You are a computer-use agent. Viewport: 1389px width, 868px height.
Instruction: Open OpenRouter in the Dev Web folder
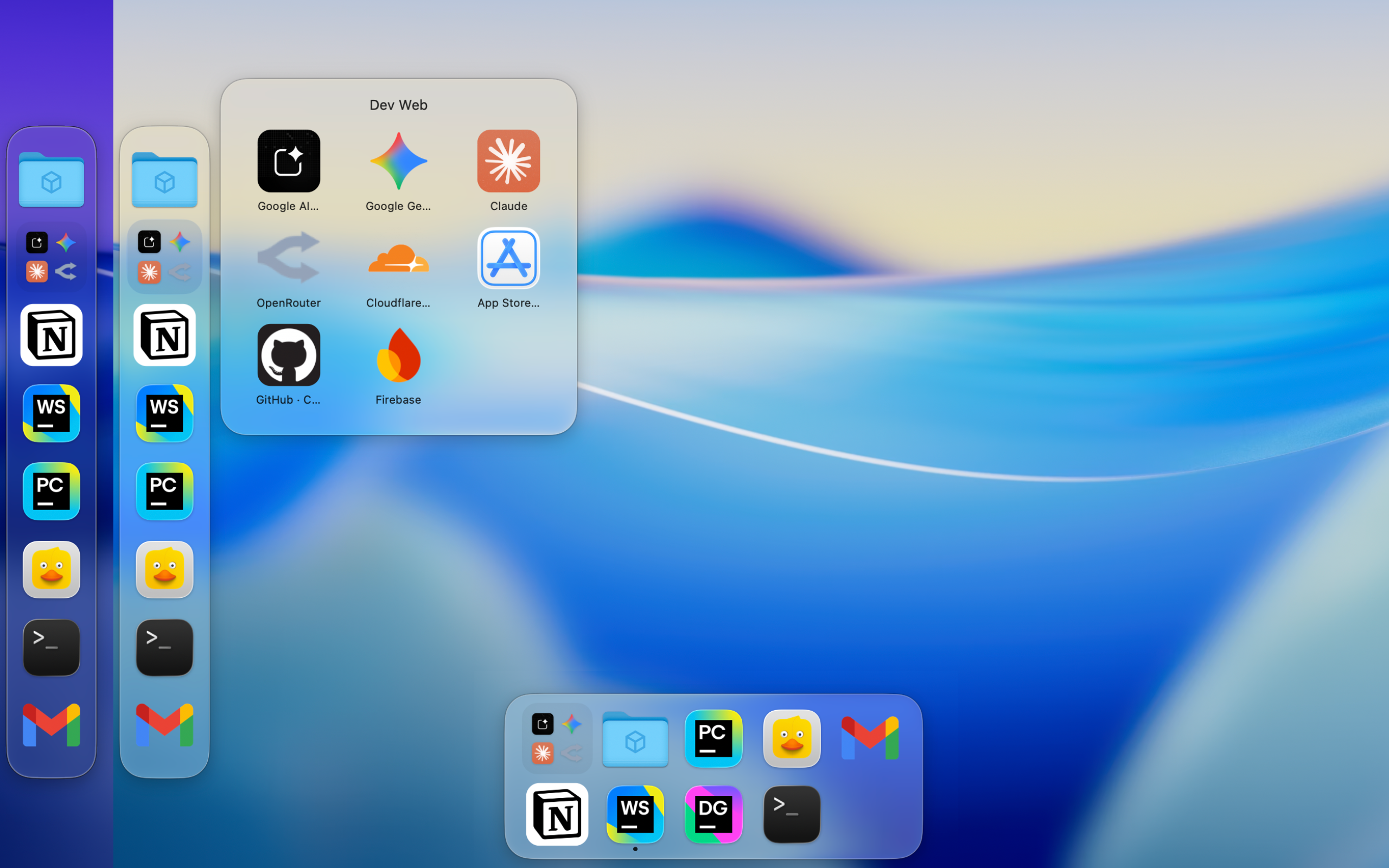289,258
